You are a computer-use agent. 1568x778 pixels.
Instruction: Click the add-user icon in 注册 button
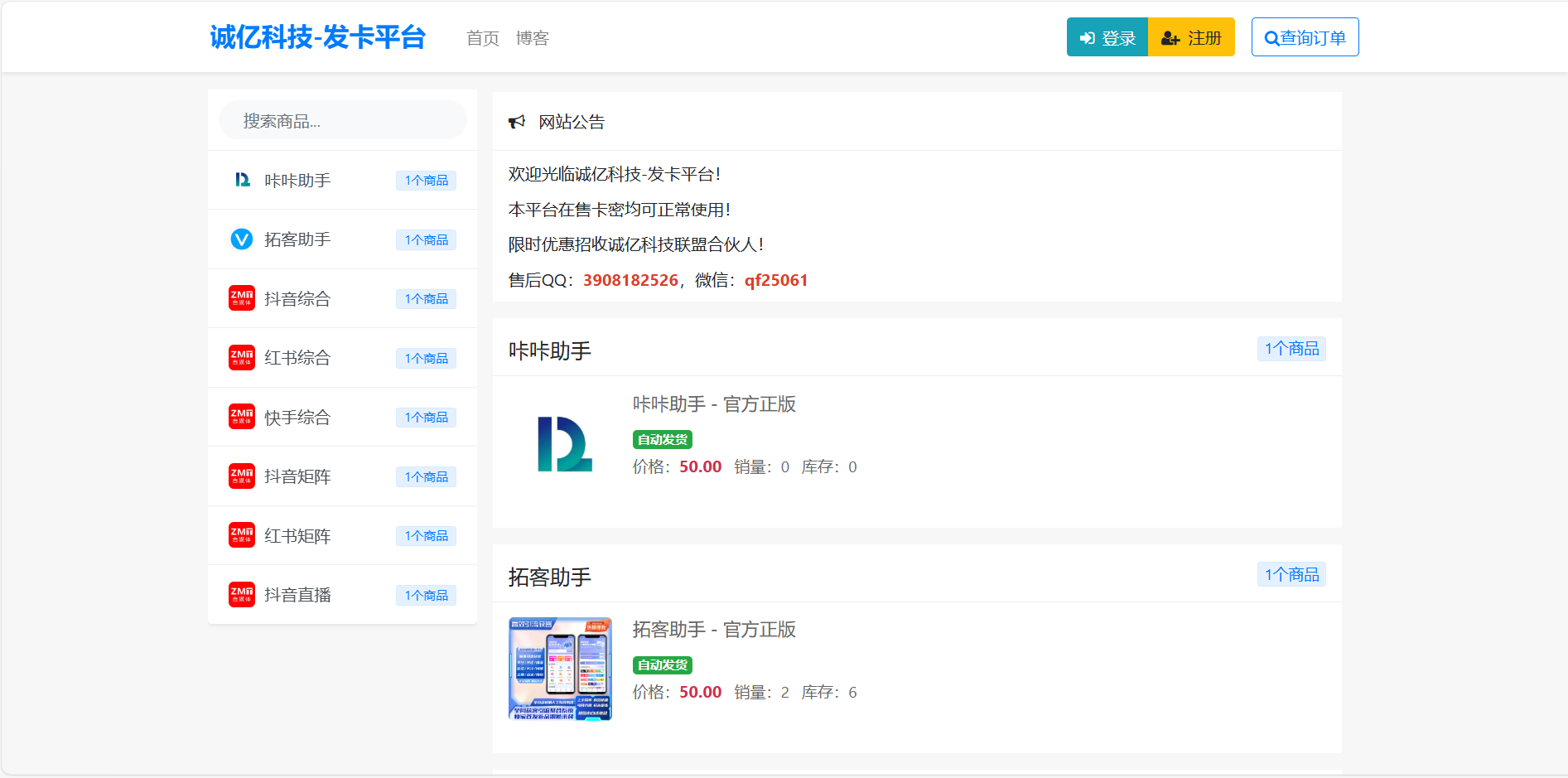[x=1170, y=38]
